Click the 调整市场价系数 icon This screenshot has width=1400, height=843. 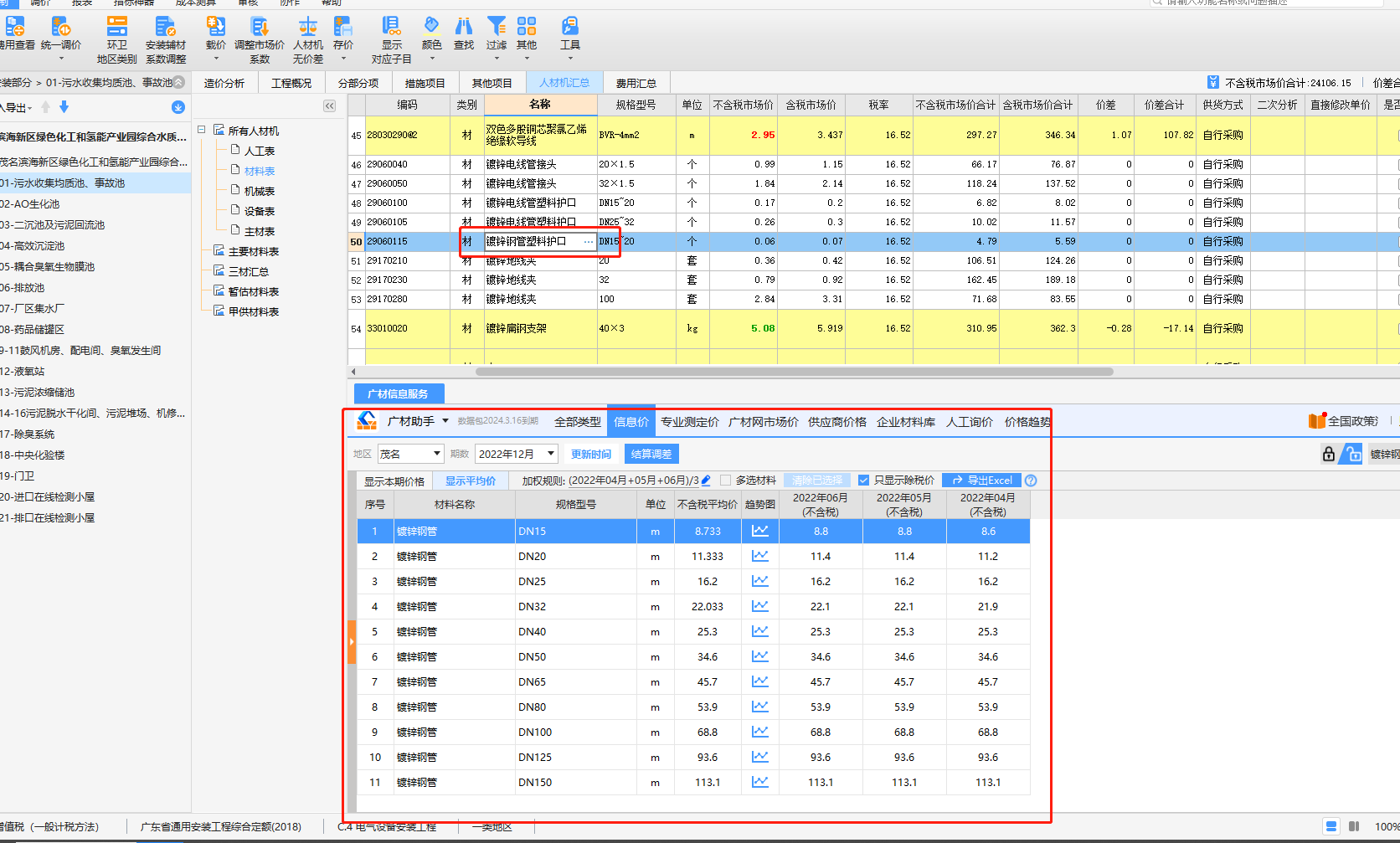(x=260, y=27)
